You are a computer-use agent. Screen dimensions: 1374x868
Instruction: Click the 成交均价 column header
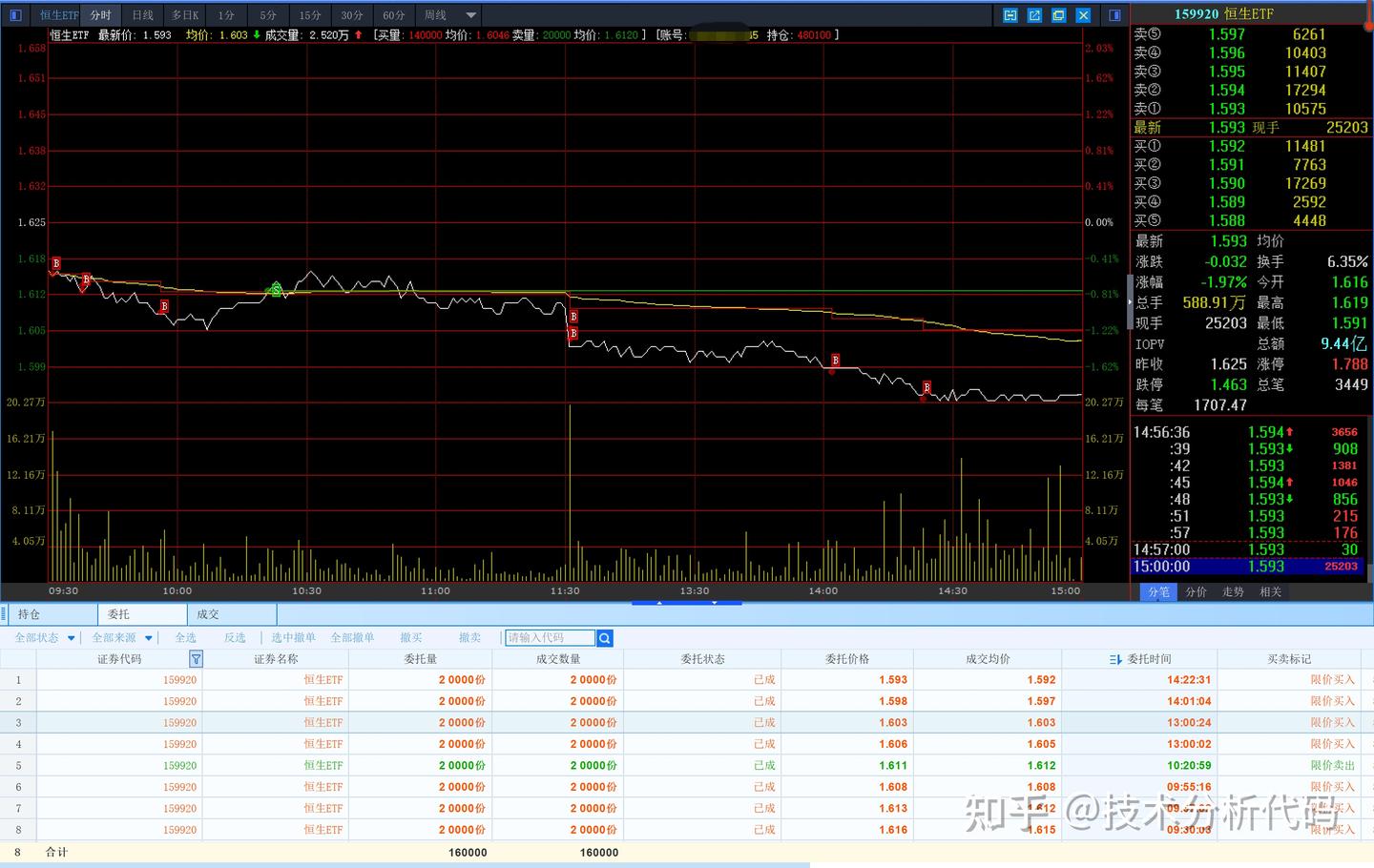pos(988,659)
